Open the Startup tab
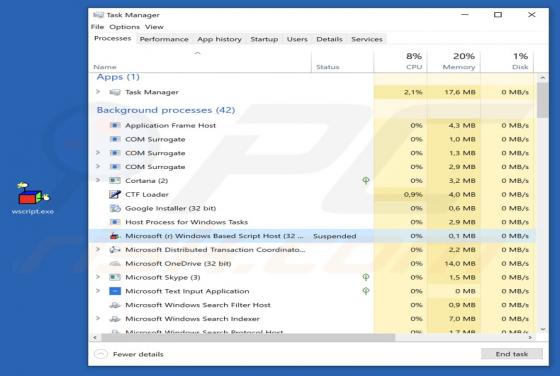The image size is (560, 376). pos(264,39)
